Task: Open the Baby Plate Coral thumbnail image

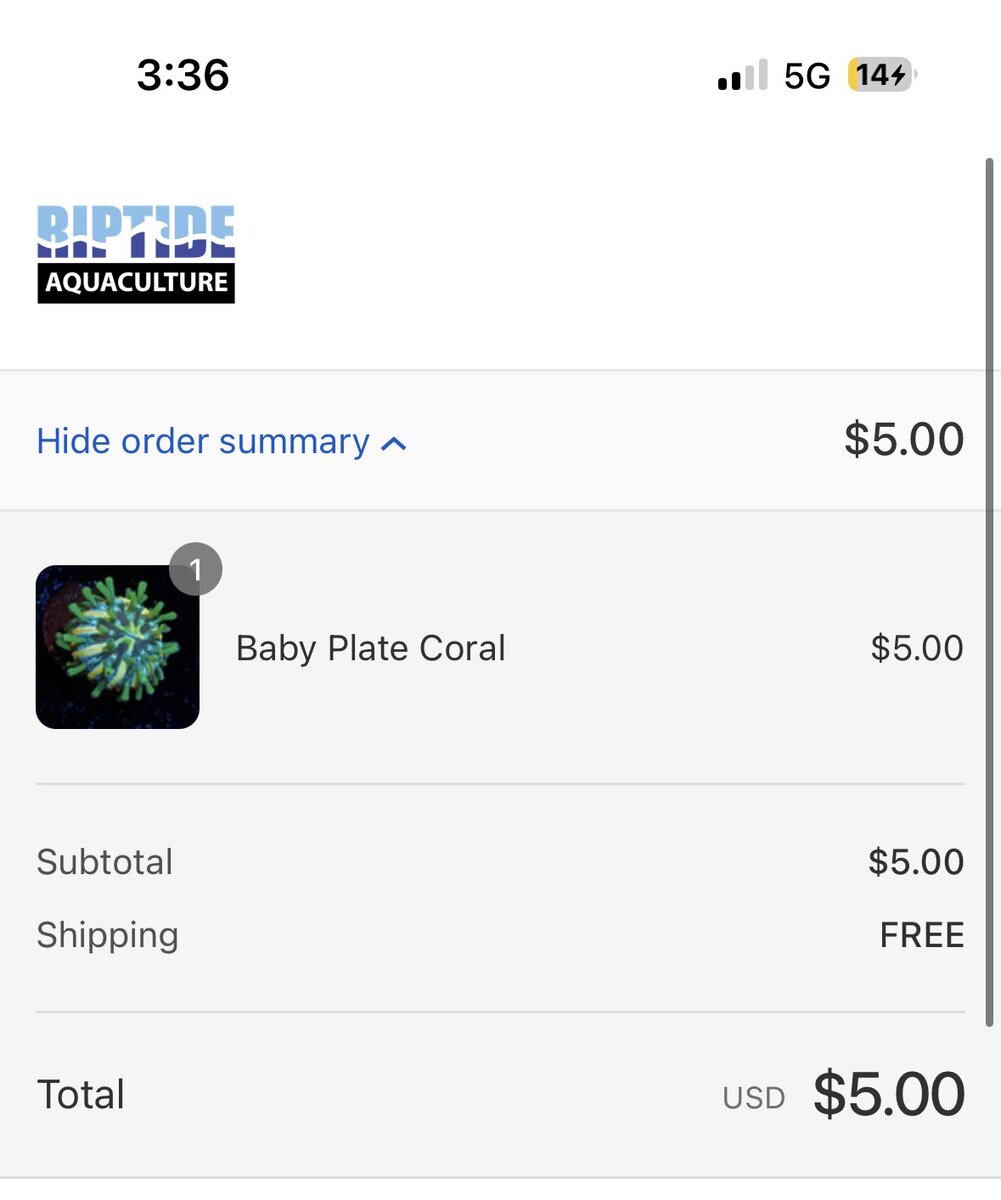Action: click(117, 647)
